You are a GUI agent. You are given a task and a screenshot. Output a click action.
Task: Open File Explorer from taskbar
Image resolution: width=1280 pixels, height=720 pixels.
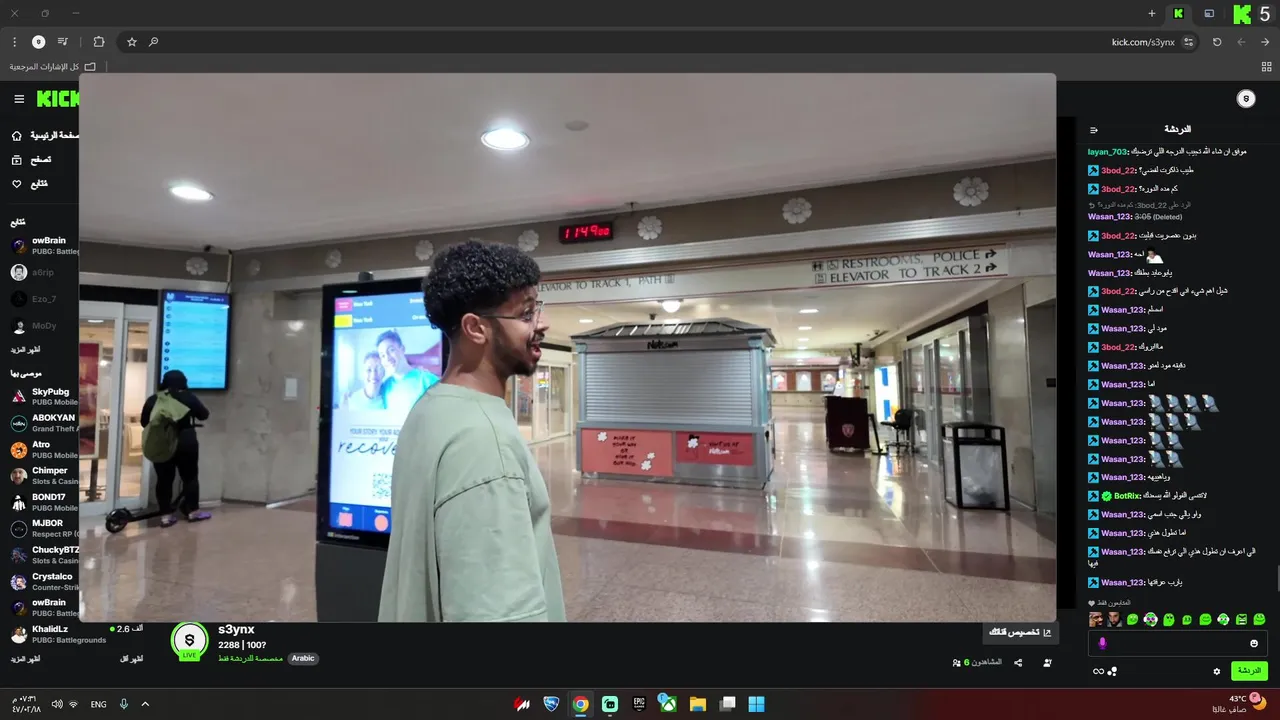coord(698,704)
